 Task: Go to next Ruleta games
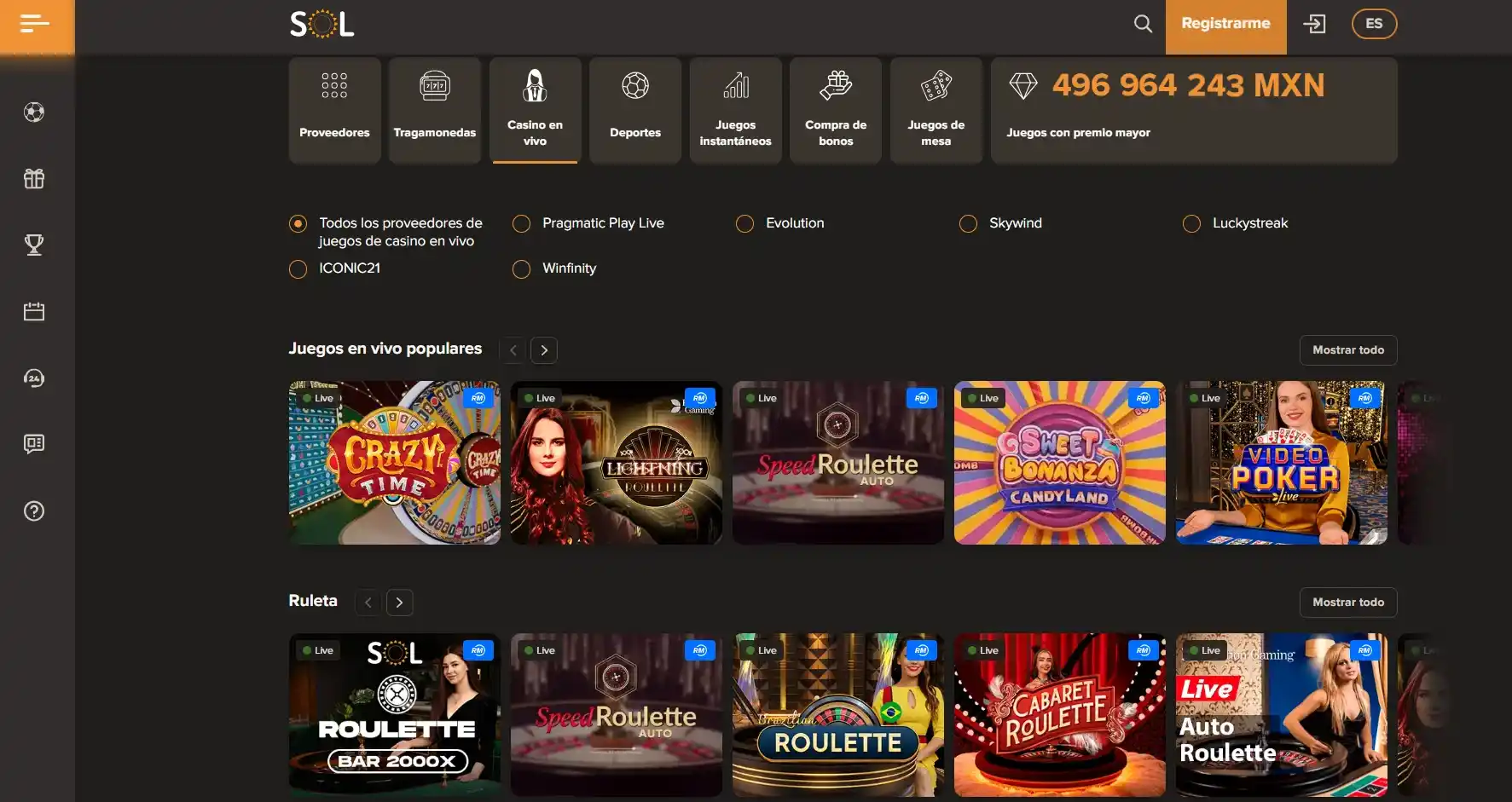pos(399,603)
